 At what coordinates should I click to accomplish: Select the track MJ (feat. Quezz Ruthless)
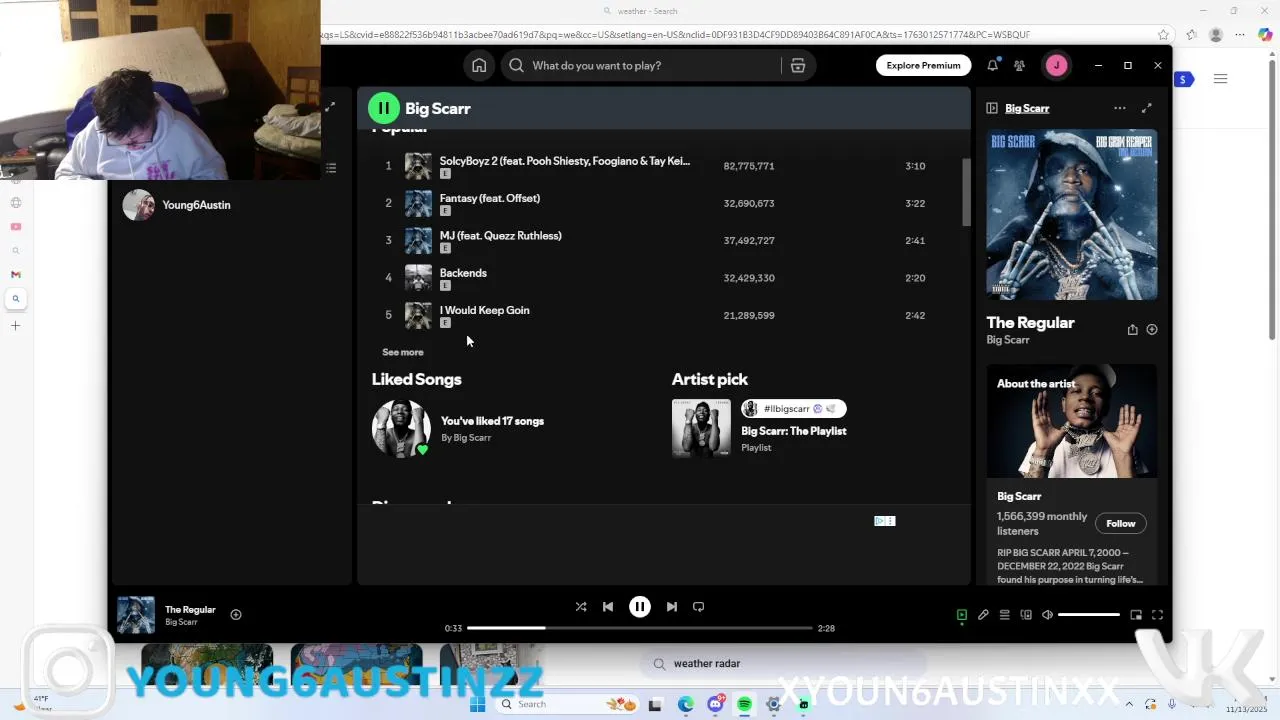501,236
